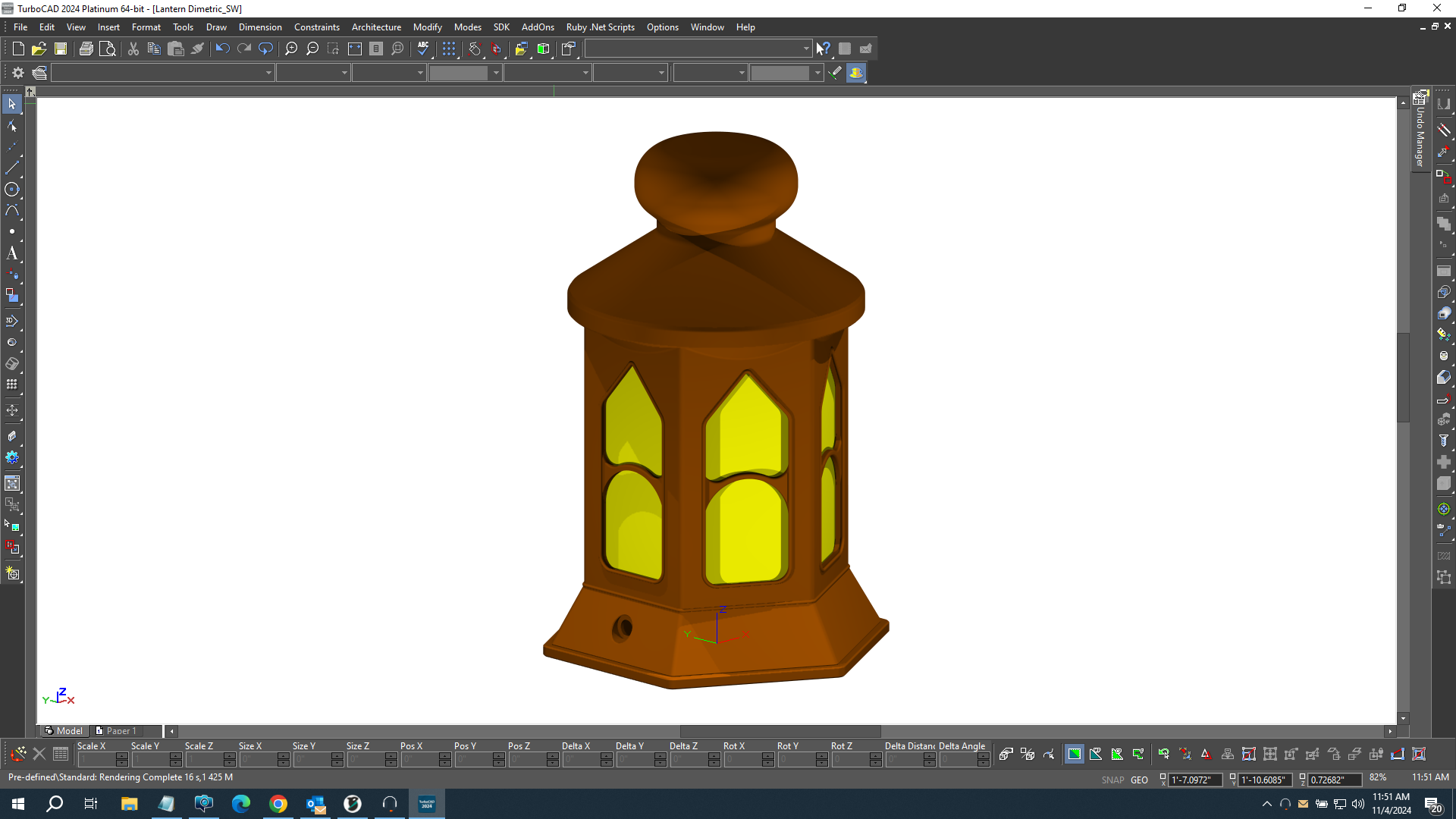Viewport: 1456px width, 819px height.
Task: Open the second gray swatch dropdown arrow
Action: point(817,73)
